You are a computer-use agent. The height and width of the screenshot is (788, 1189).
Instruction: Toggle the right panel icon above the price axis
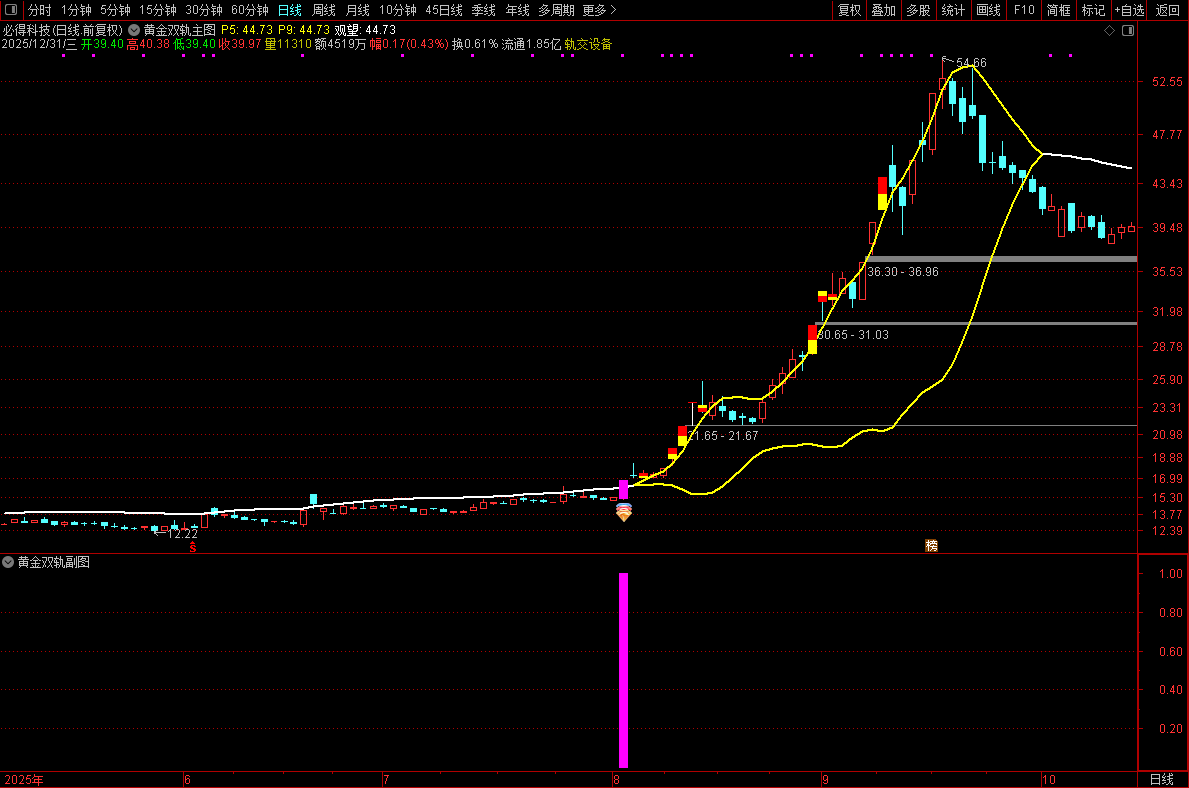point(1128,30)
